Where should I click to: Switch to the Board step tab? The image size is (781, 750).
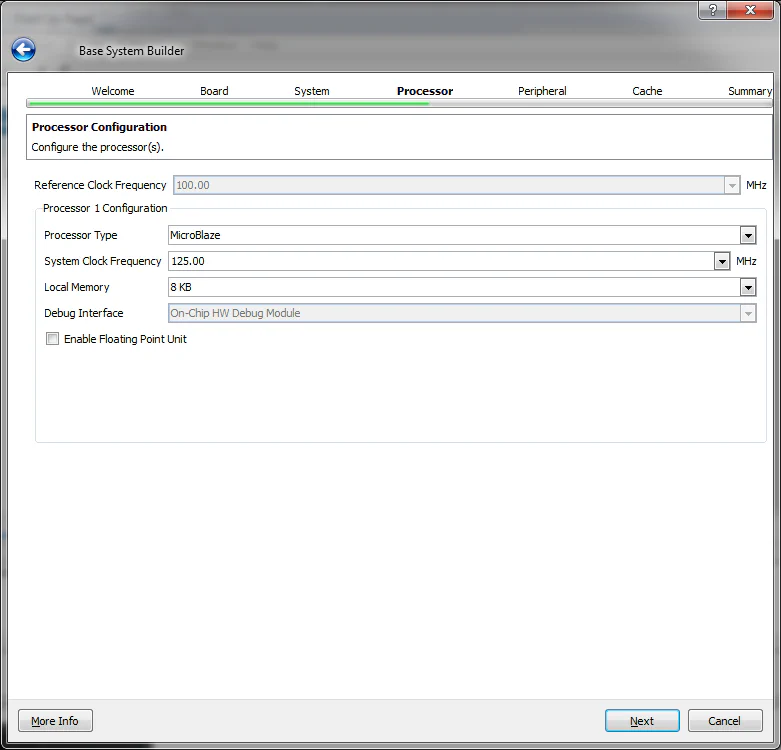[x=214, y=91]
